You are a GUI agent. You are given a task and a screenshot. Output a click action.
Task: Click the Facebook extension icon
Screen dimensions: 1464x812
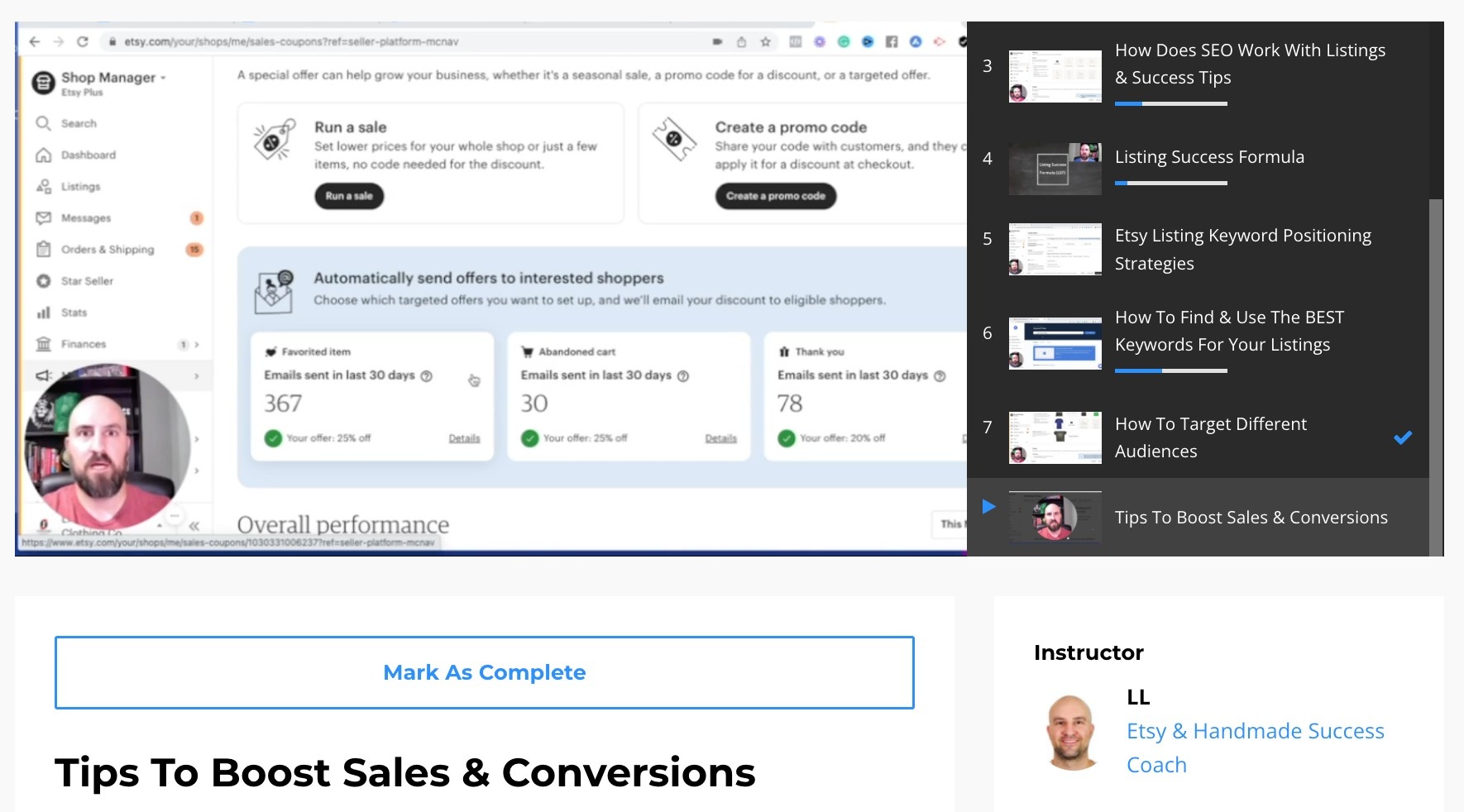tap(892, 41)
